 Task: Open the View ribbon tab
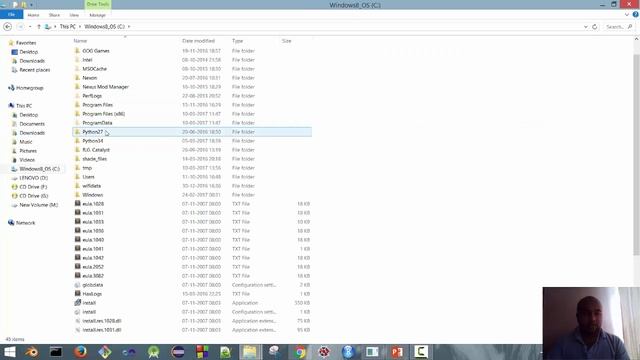coord(74,15)
